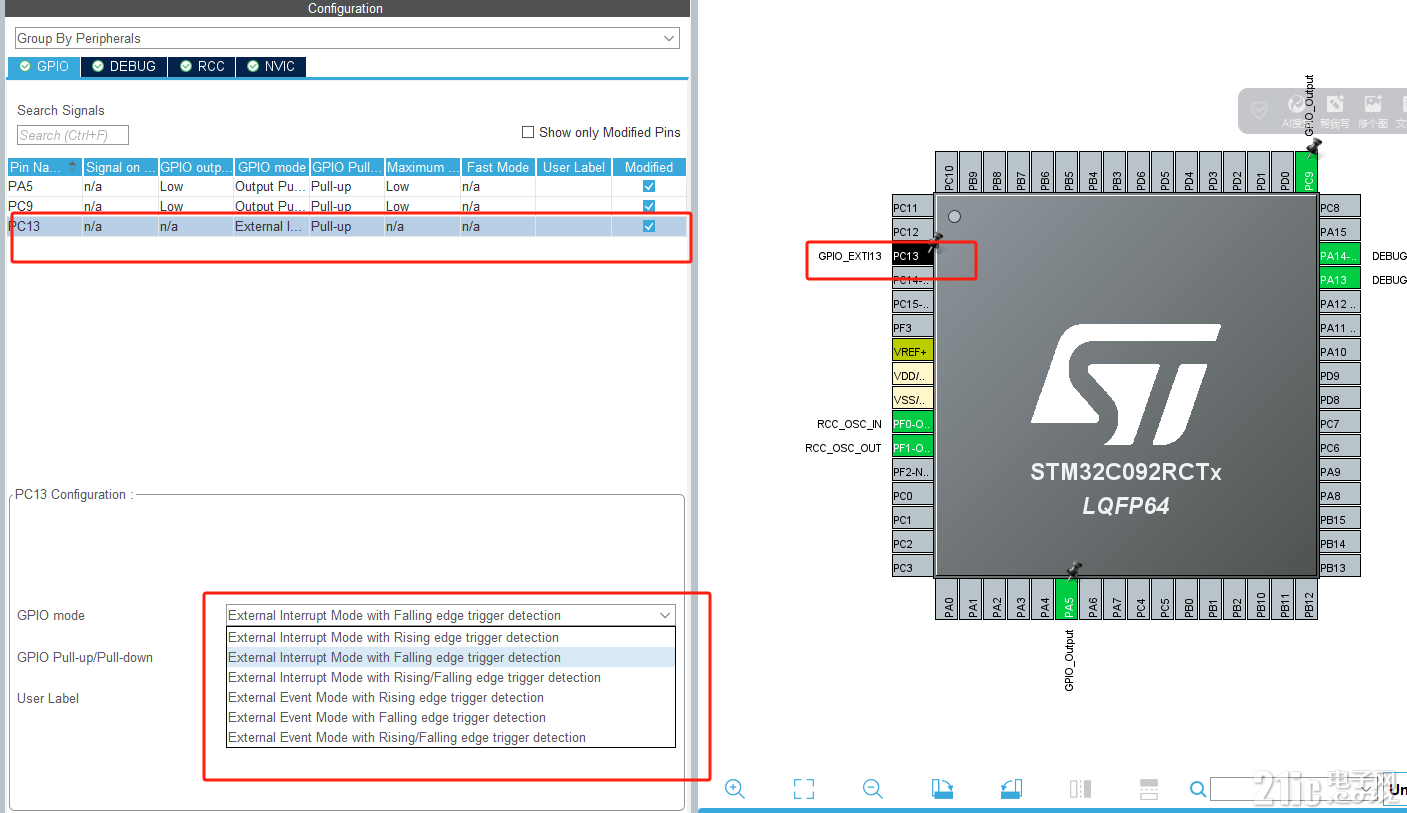Select the PF1-OSC_OUT pin on the chip

pyautogui.click(x=913, y=448)
